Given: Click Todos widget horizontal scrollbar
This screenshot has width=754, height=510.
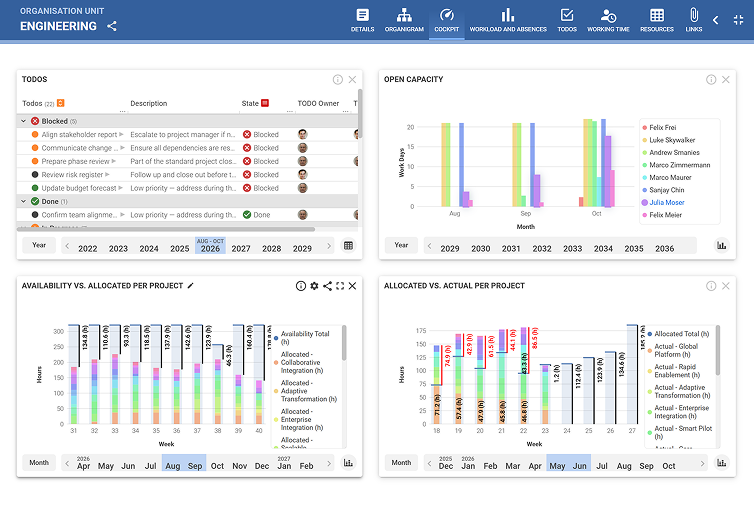Looking at the screenshot, I should 166,230.
